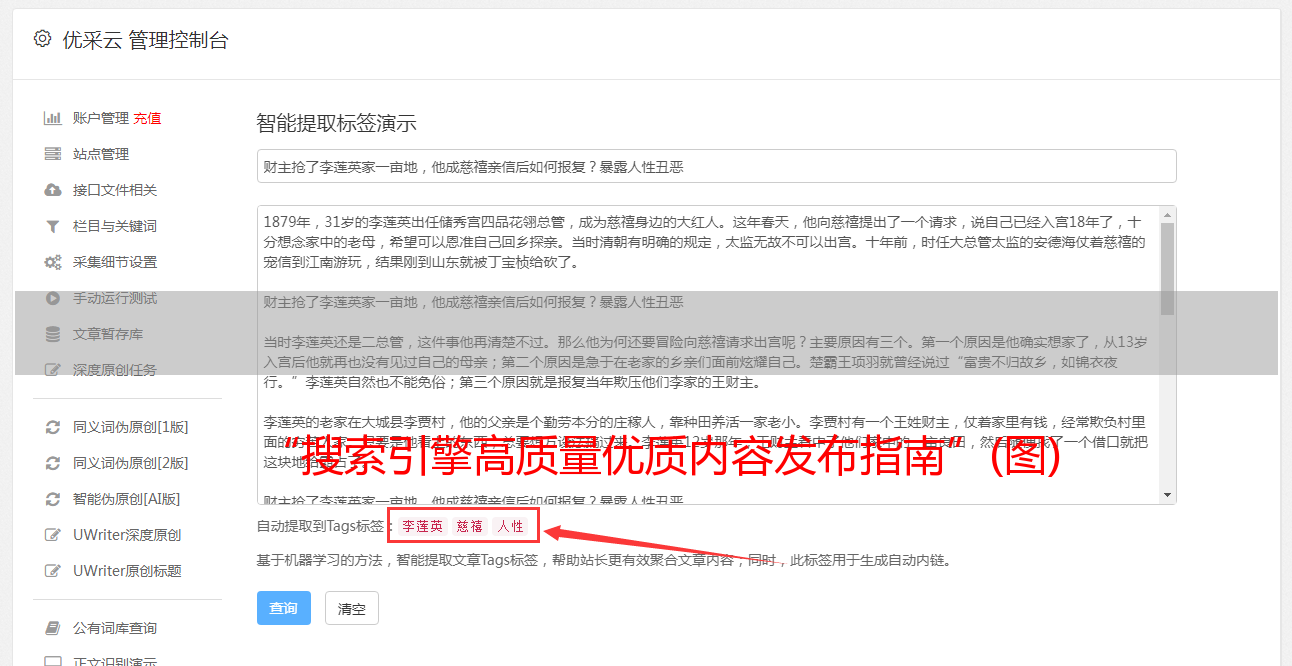Click the cloud upload icon for 接口文件相关
Screen dimensions: 1292x666
pyautogui.click(x=53, y=190)
